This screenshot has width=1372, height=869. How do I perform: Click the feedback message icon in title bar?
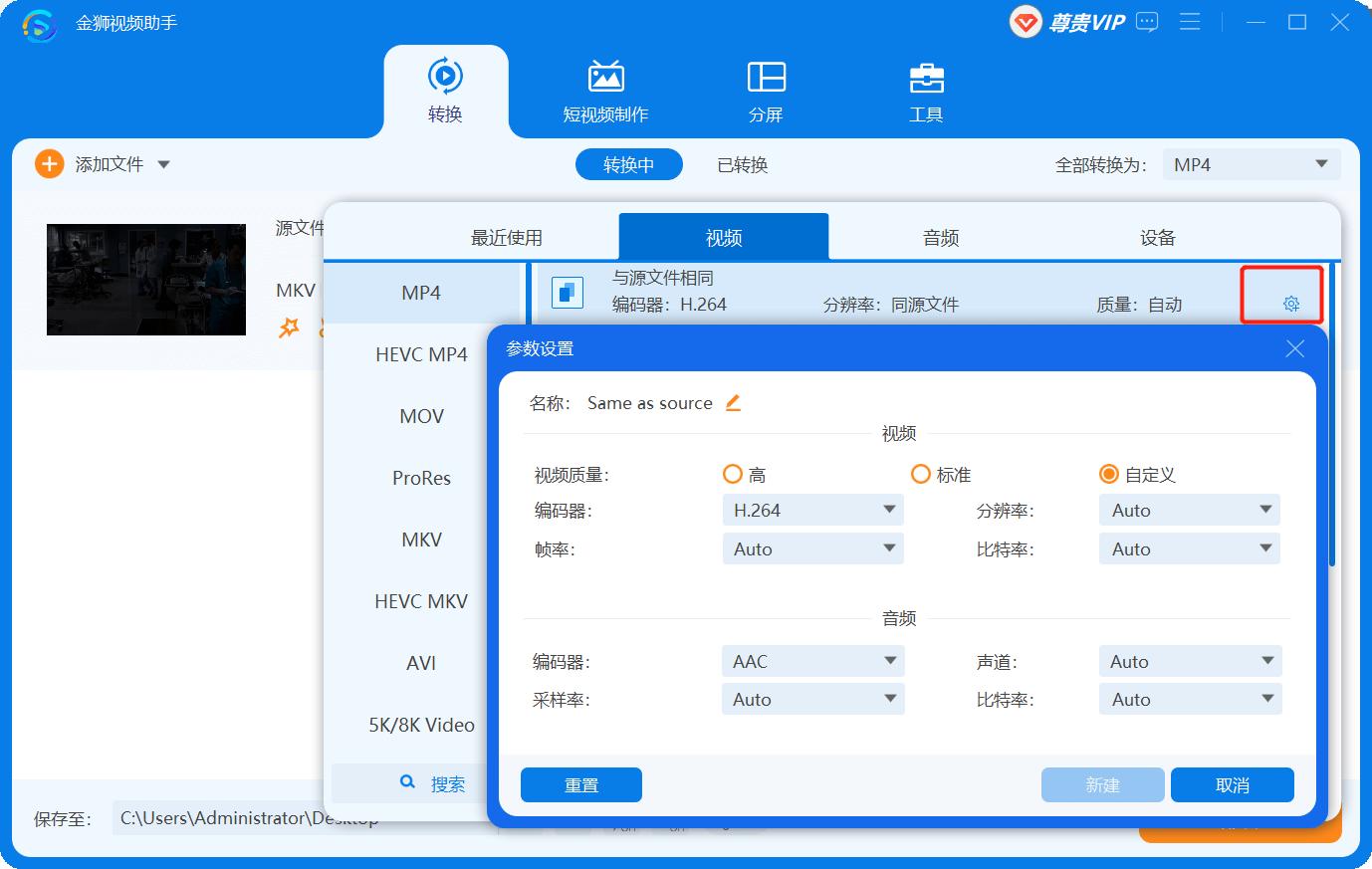click(x=1147, y=22)
